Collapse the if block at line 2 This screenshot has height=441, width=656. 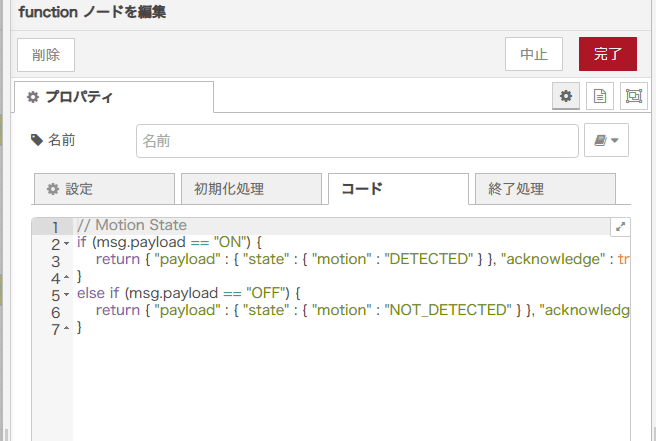[66, 243]
